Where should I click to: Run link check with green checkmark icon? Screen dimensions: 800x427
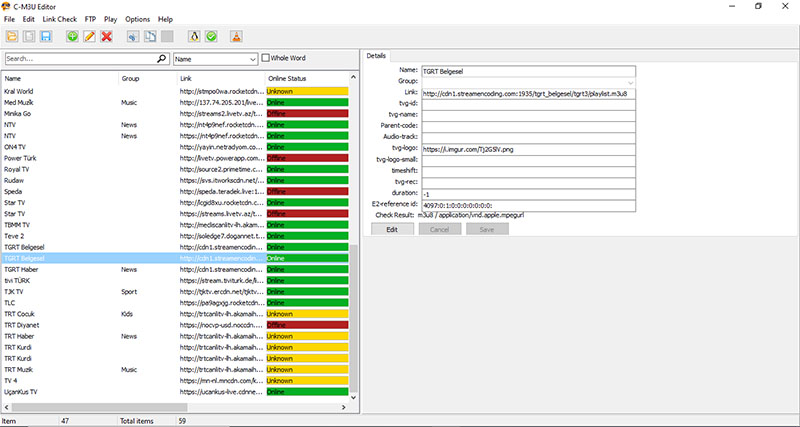coord(211,36)
